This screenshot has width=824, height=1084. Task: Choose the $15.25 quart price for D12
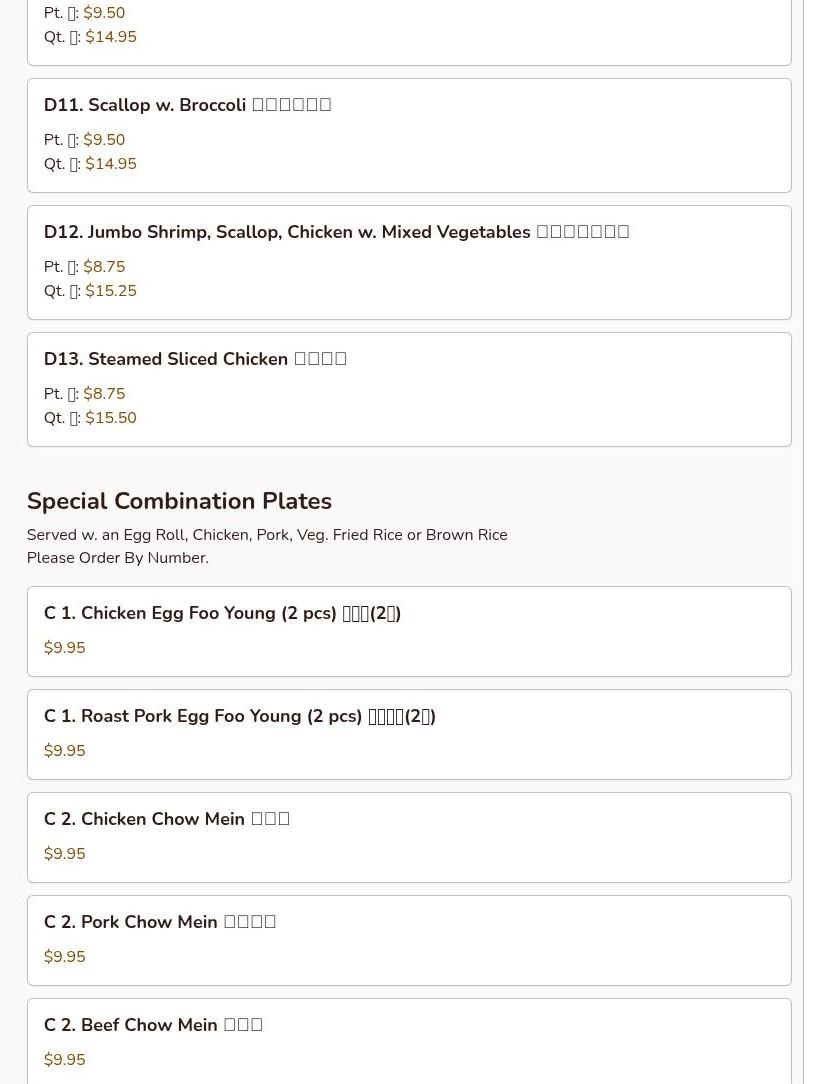[110, 291]
